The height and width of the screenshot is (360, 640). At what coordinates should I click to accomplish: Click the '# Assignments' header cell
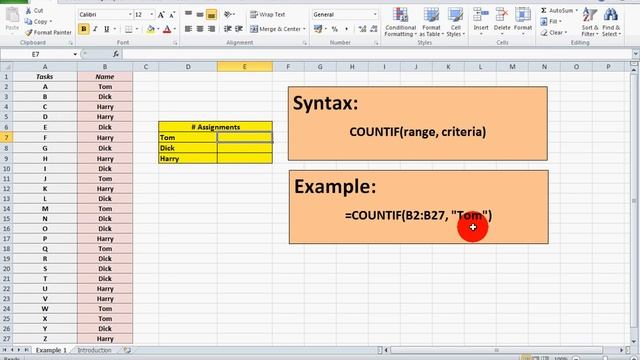(216, 127)
